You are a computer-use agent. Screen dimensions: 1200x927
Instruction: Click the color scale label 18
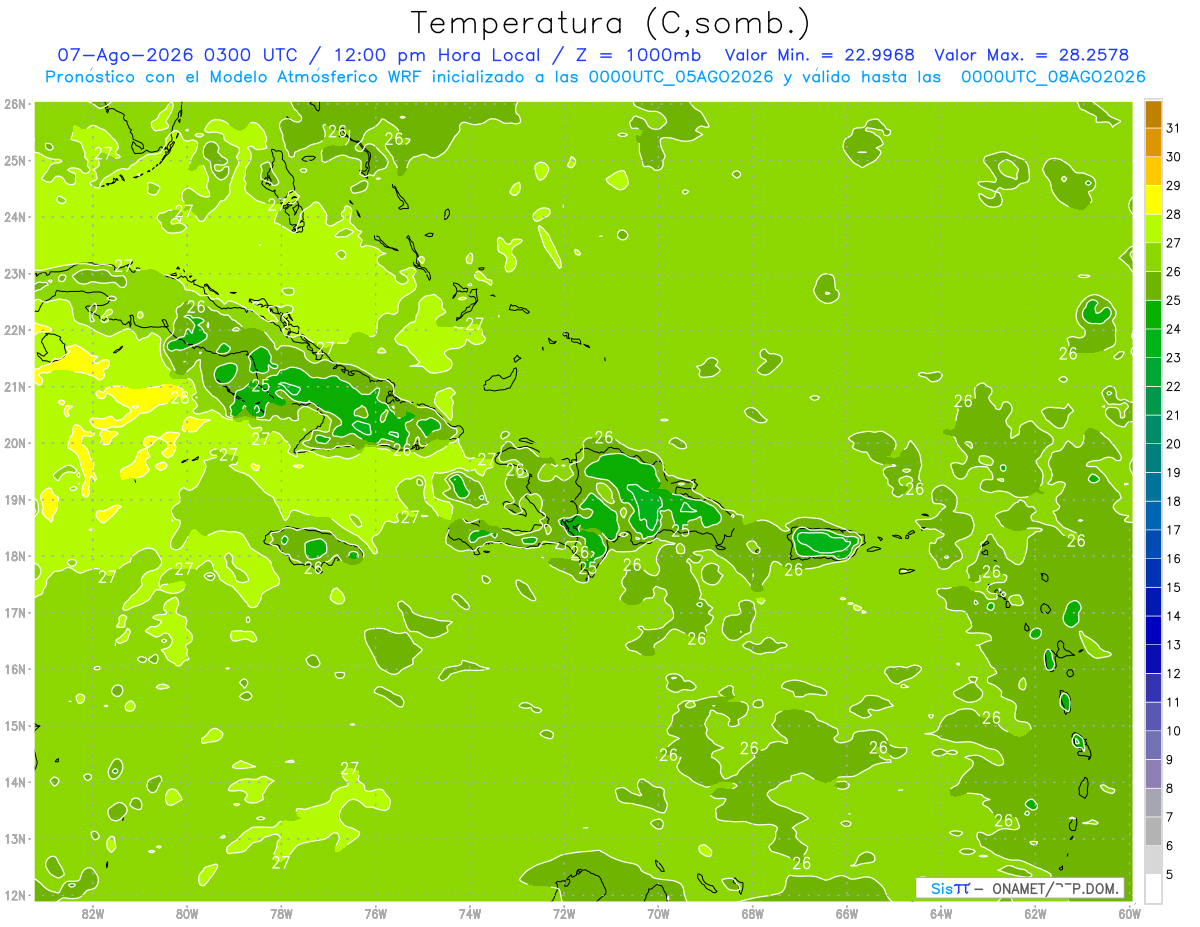point(1173,501)
